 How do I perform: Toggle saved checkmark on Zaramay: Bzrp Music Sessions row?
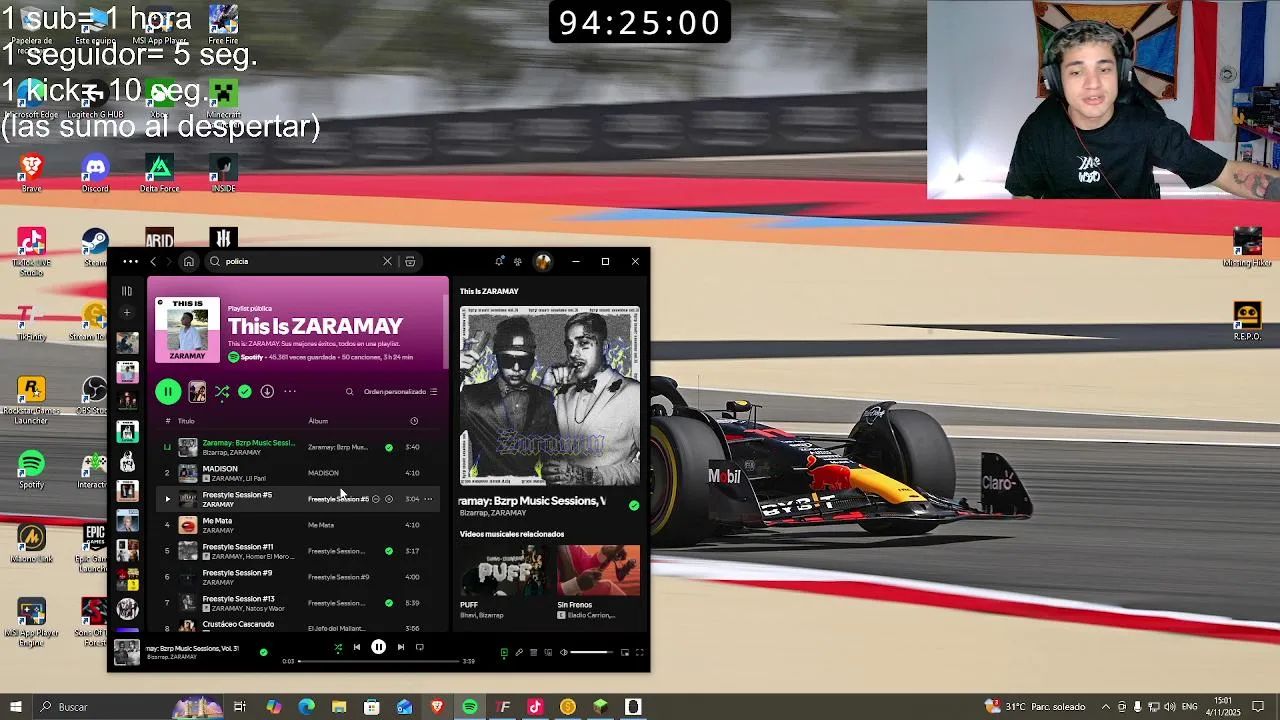(389, 447)
